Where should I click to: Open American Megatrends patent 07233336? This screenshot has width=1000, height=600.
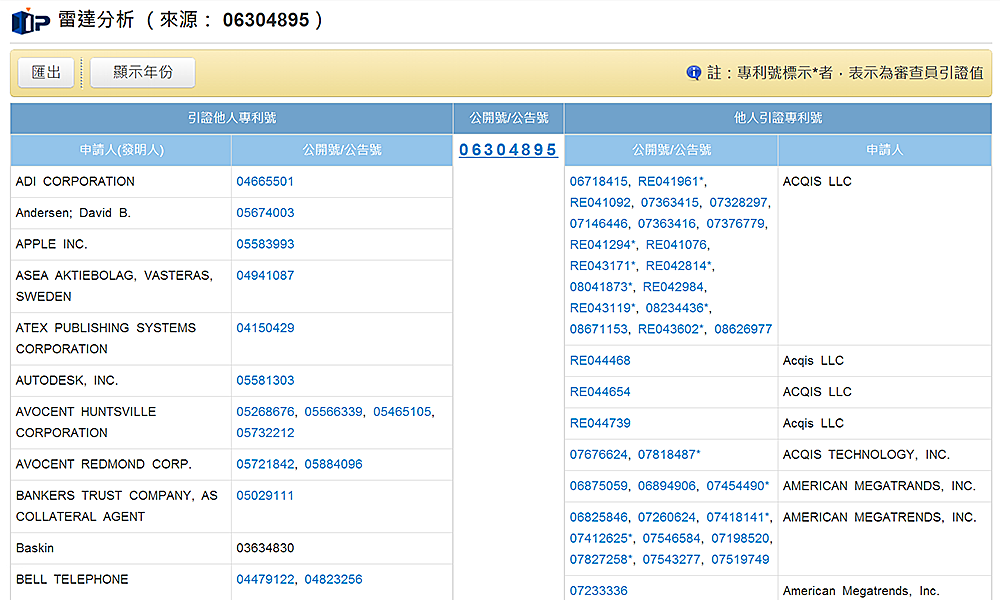click(x=599, y=590)
